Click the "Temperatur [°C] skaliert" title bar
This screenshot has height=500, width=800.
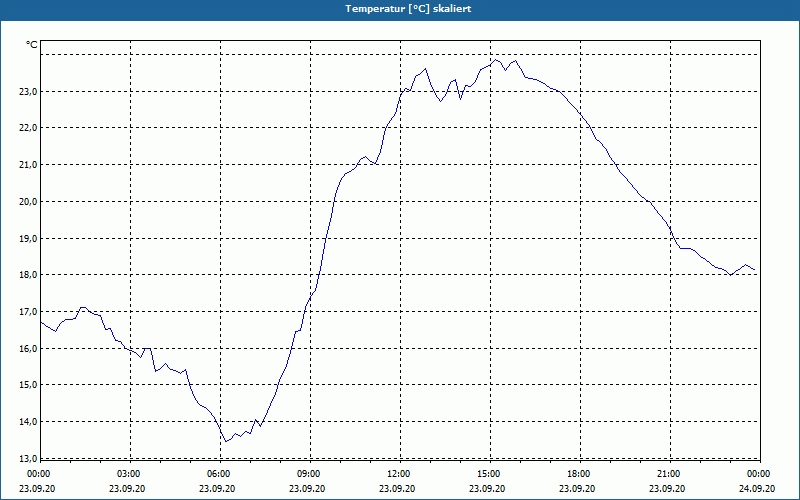(400, 9)
